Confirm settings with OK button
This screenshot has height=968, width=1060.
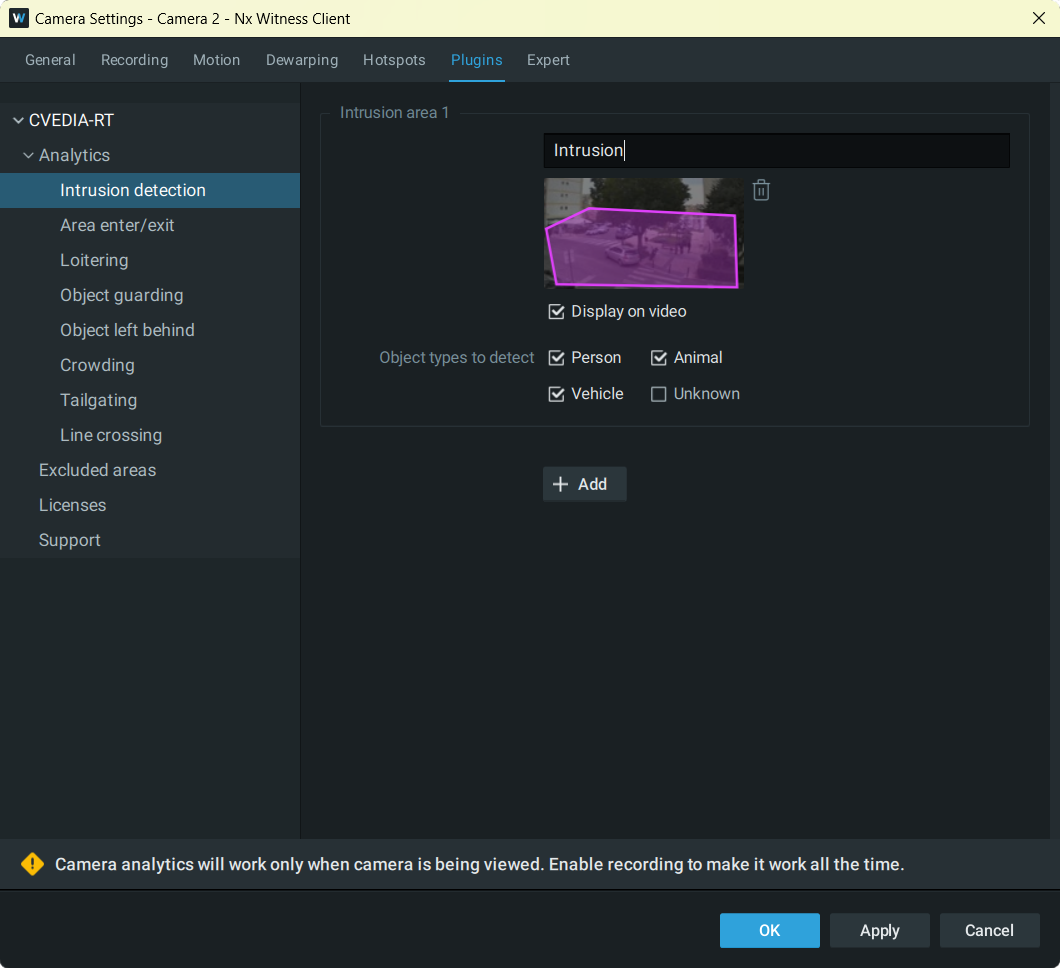769,930
